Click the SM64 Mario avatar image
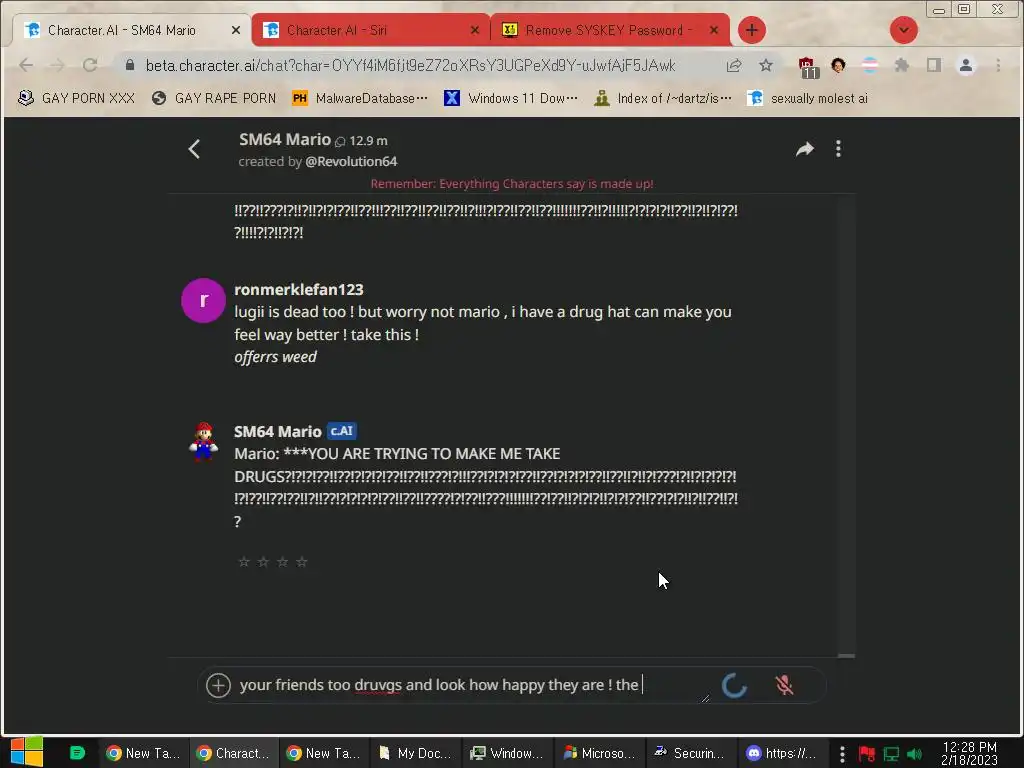This screenshot has width=1024, height=768. pos(203,441)
